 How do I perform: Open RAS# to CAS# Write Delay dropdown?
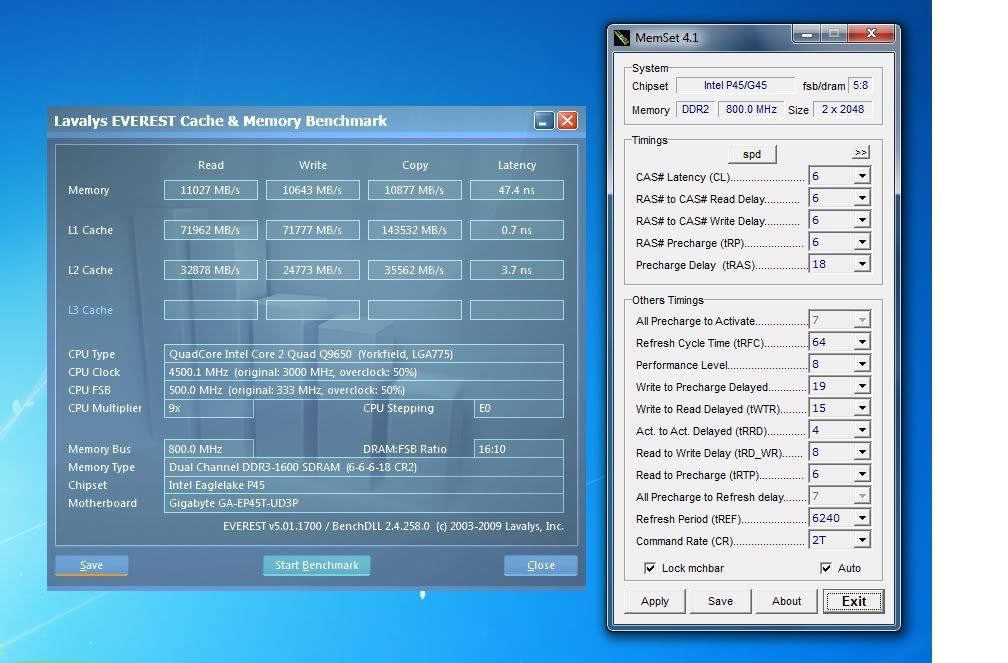[862, 220]
